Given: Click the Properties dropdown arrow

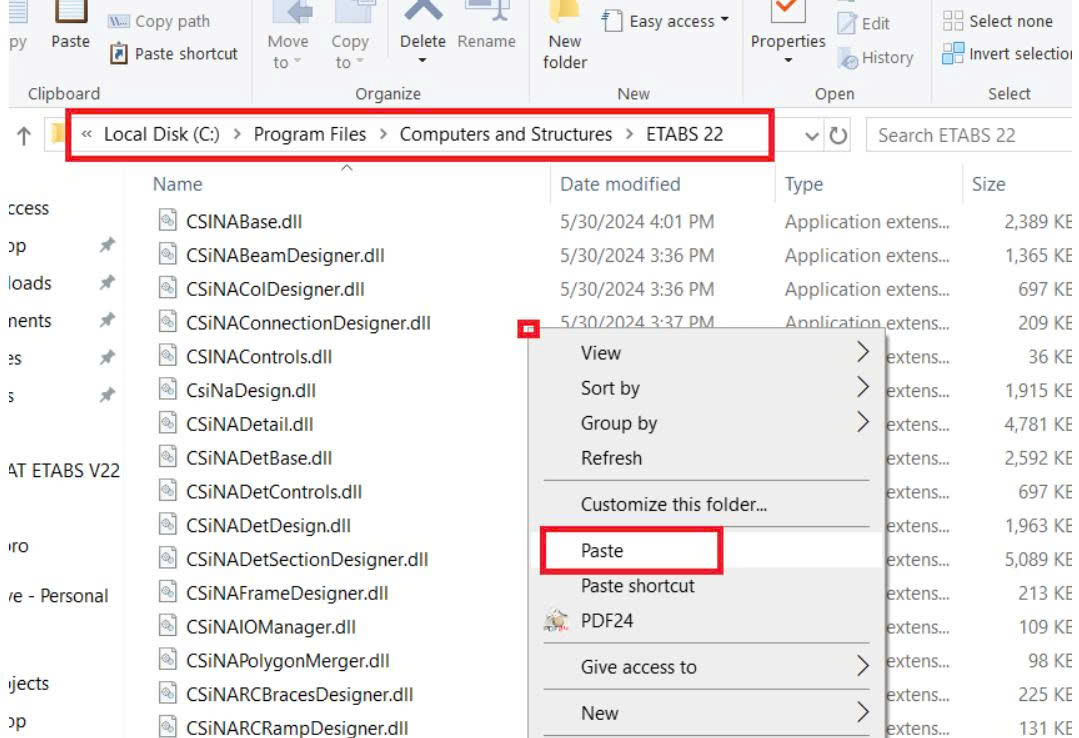Looking at the screenshot, I should pyautogui.click(x=788, y=61).
